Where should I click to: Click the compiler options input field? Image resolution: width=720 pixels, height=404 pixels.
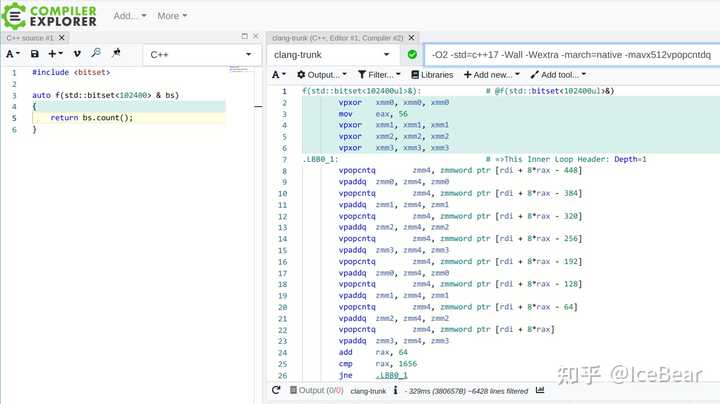[570, 54]
